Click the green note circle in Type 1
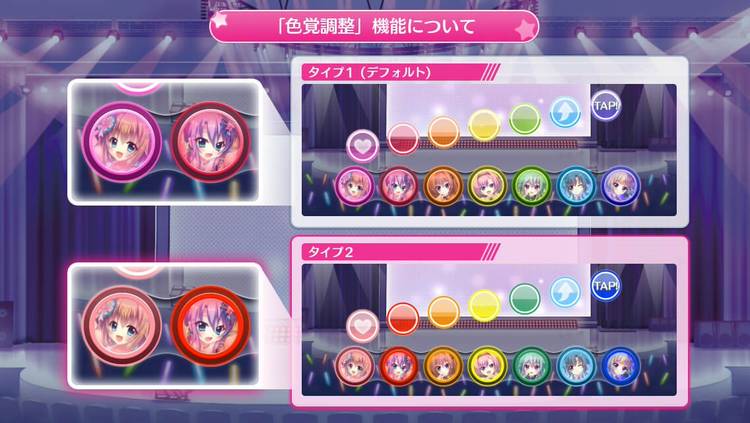Viewport: 750px width, 423px height. [x=525, y=119]
